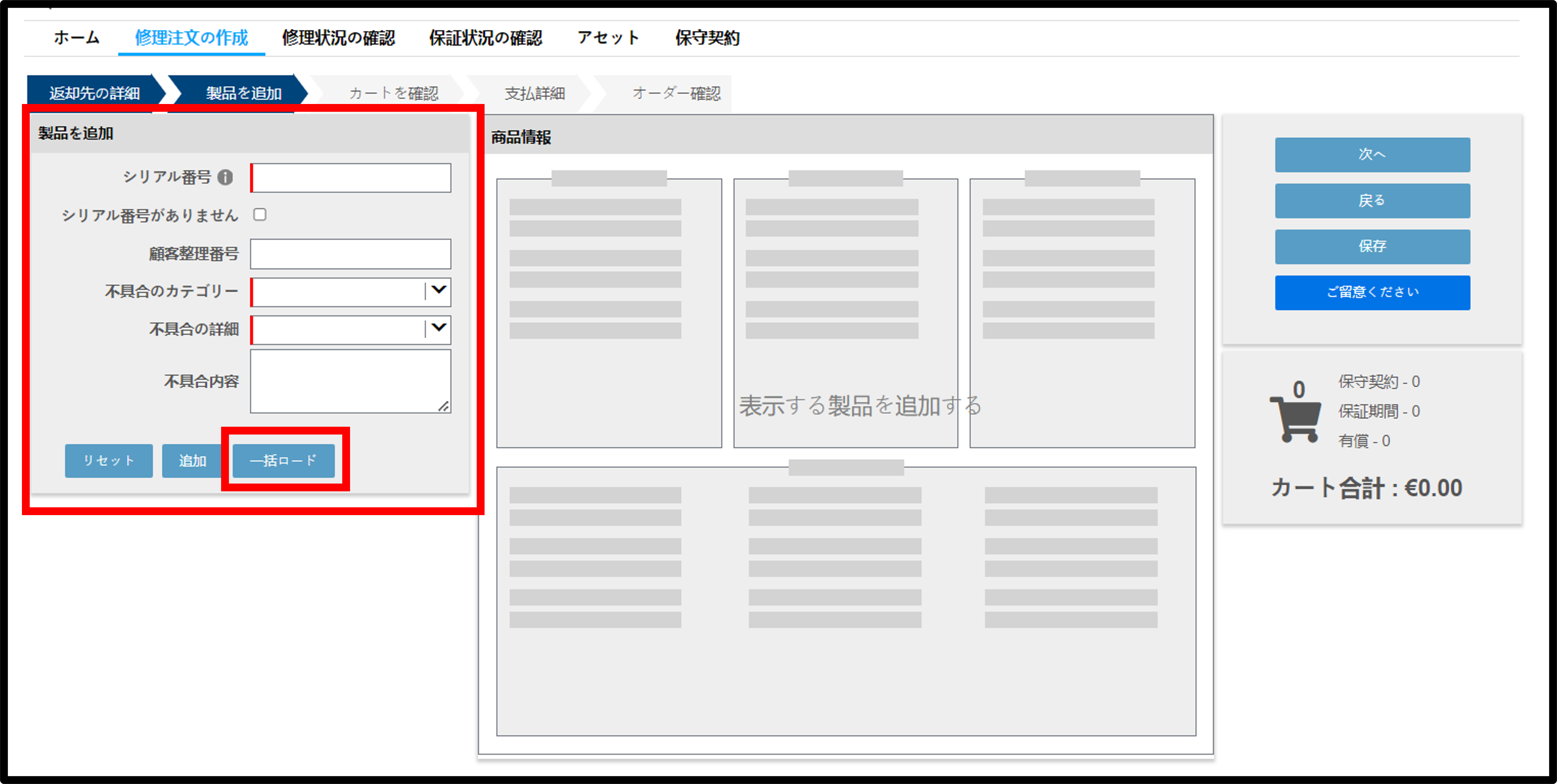Check the シリアル番号がありません checkbox

pos(260,214)
